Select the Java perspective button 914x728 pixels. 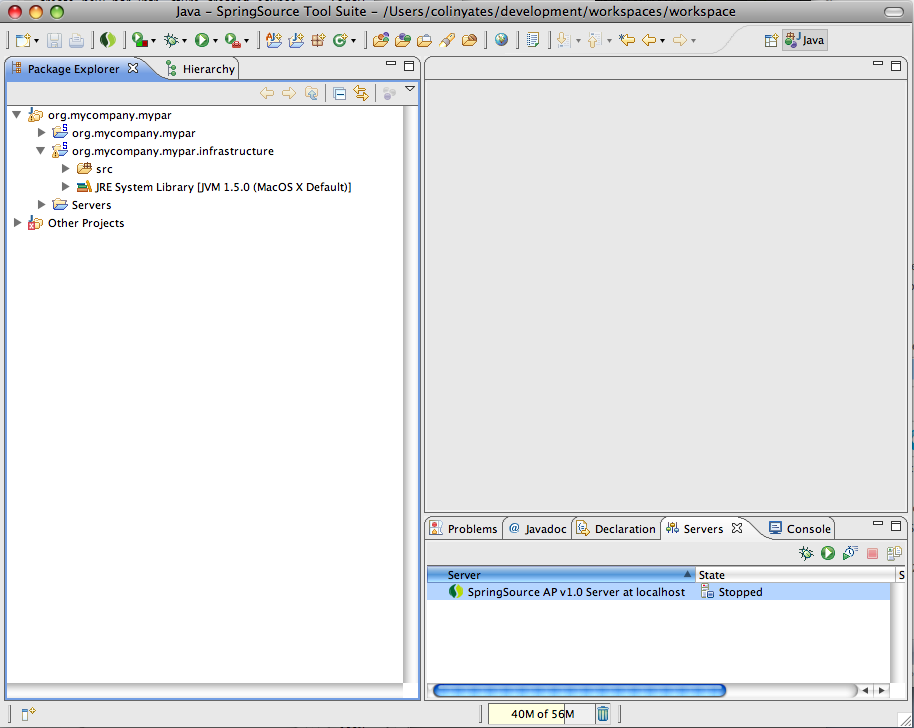[804, 40]
